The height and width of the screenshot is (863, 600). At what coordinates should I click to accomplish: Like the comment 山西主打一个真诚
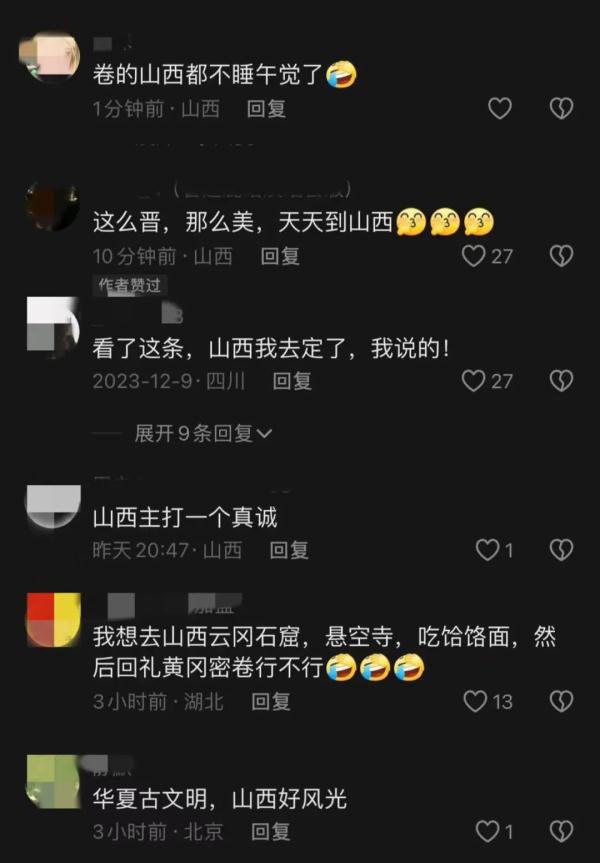494,549
